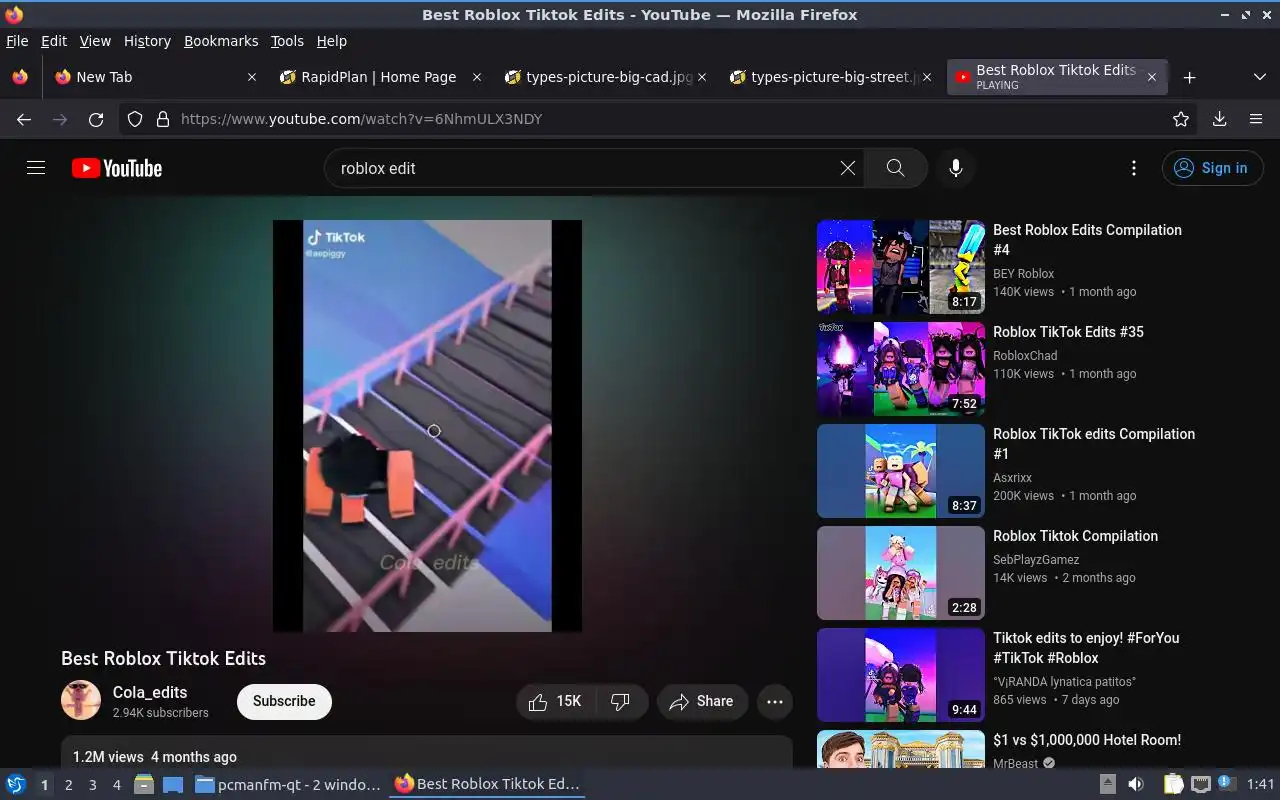Open pcmanfm-qt windows in taskbar
1280x800 pixels.
[288, 785]
